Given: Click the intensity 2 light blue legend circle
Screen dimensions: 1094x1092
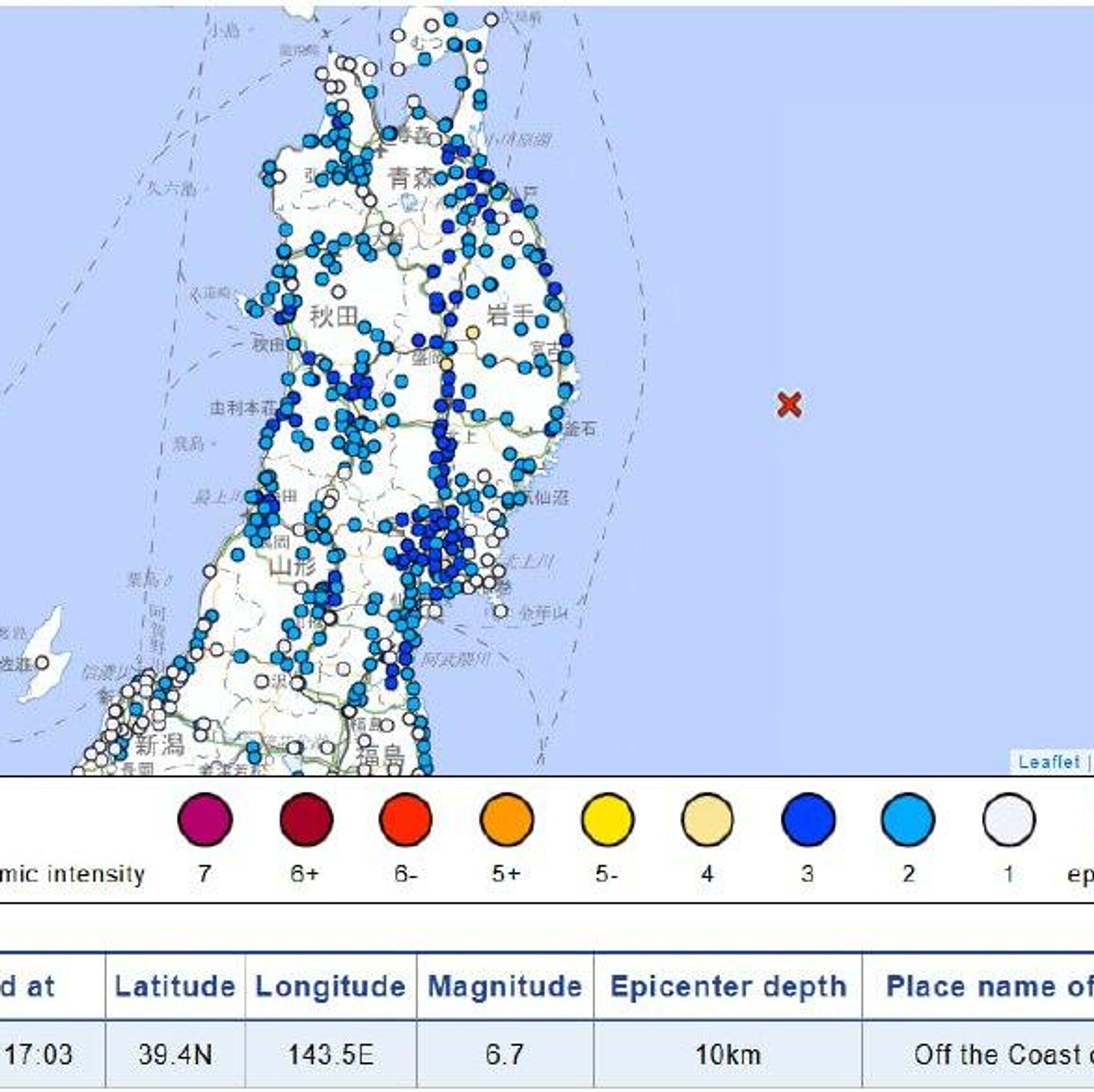Looking at the screenshot, I should pos(908,819).
